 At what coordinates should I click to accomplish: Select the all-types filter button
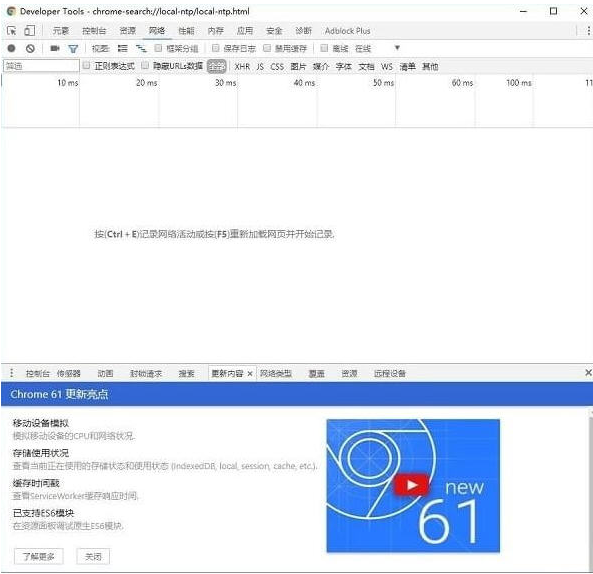[x=217, y=67]
